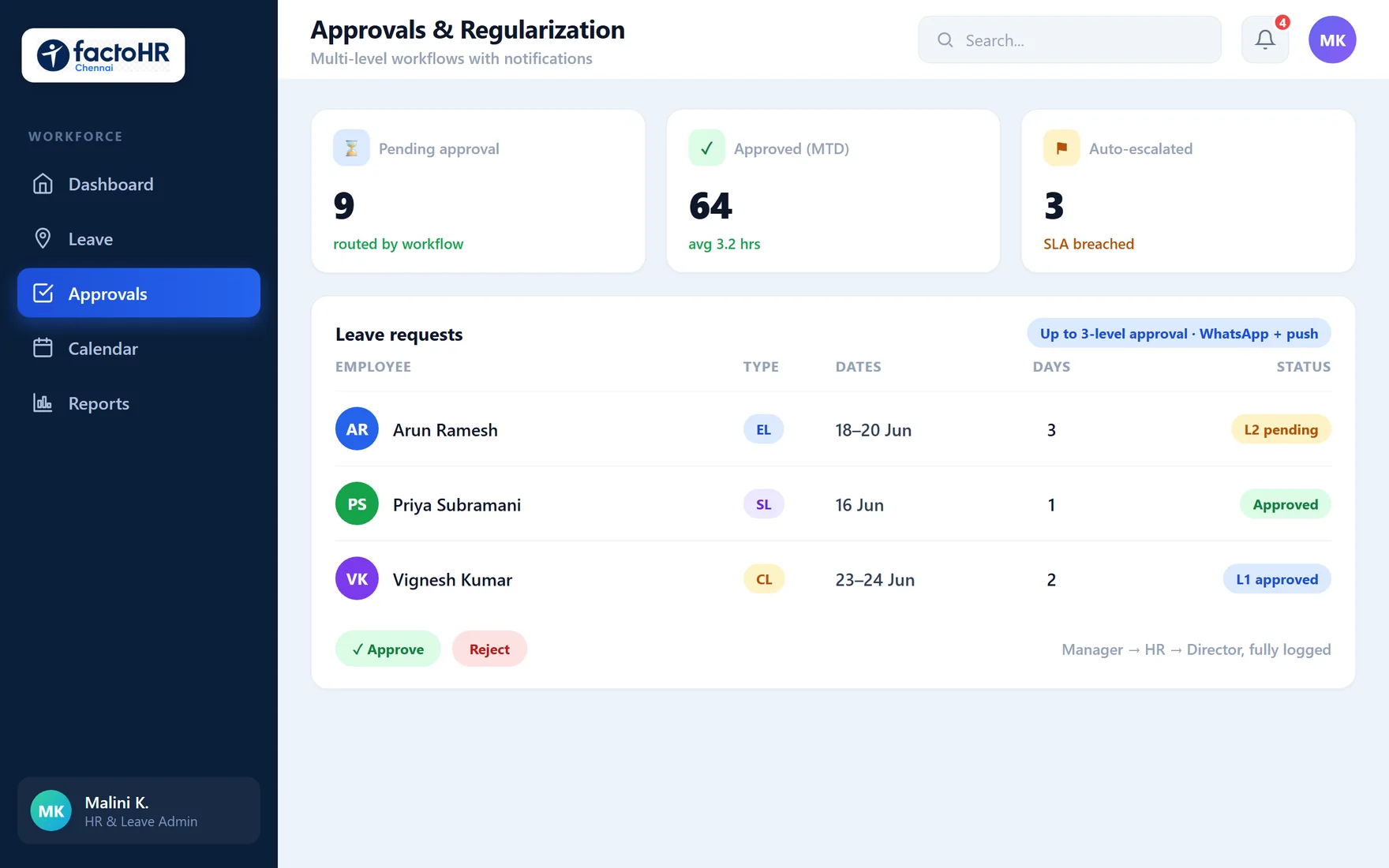This screenshot has width=1389, height=868.
Task: Click the search magnifier icon
Action: pyautogui.click(x=945, y=39)
